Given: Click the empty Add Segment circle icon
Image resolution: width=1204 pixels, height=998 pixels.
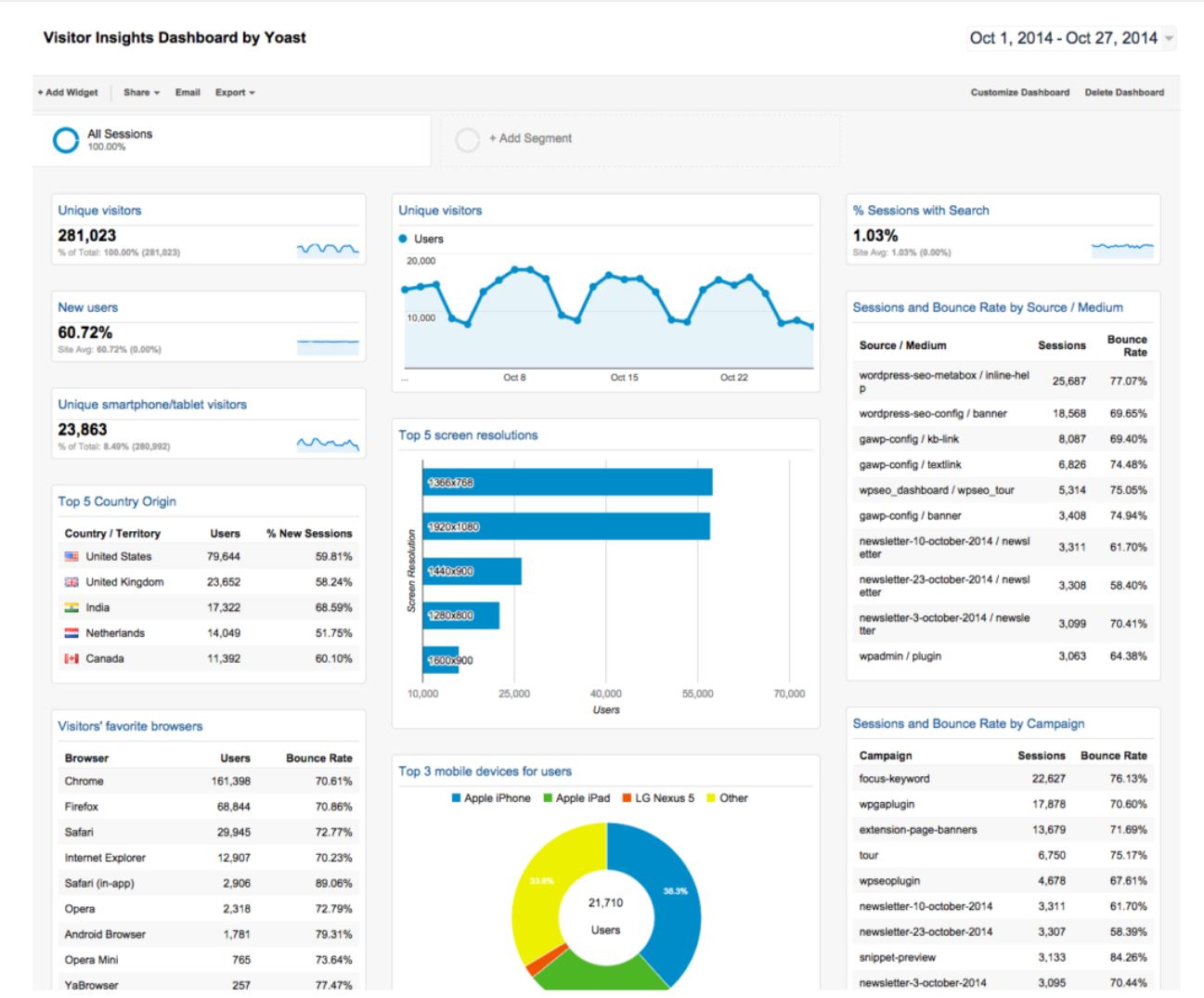Looking at the screenshot, I should click(467, 139).
